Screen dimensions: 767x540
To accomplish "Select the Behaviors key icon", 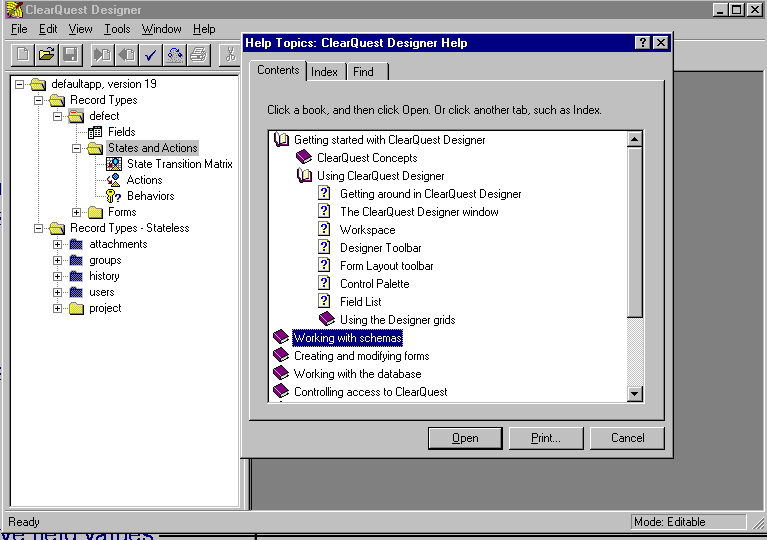I will tap(114, 196).
